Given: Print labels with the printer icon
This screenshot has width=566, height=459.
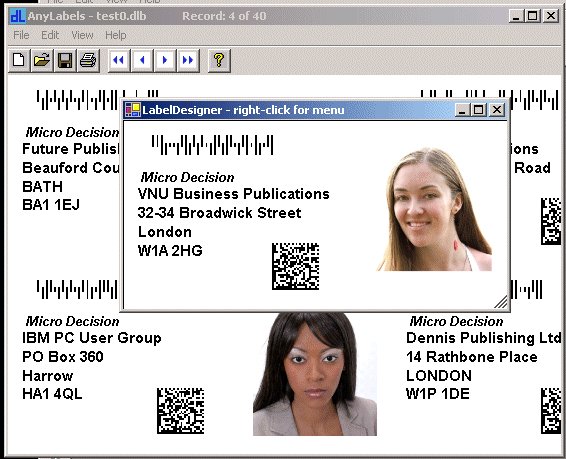Looking at the screenshot, I should 88,60.
